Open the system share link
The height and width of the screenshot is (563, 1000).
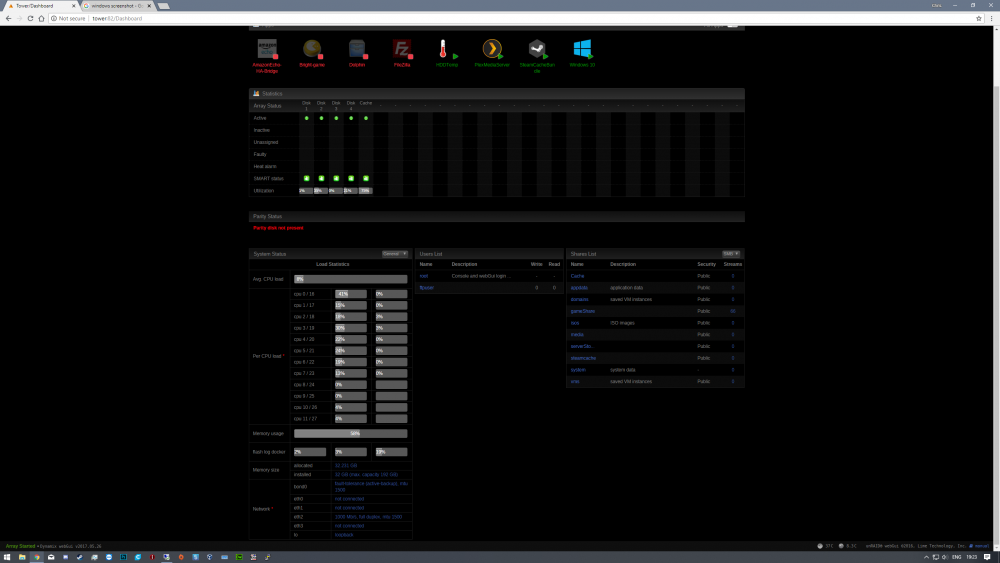(578, 370)
